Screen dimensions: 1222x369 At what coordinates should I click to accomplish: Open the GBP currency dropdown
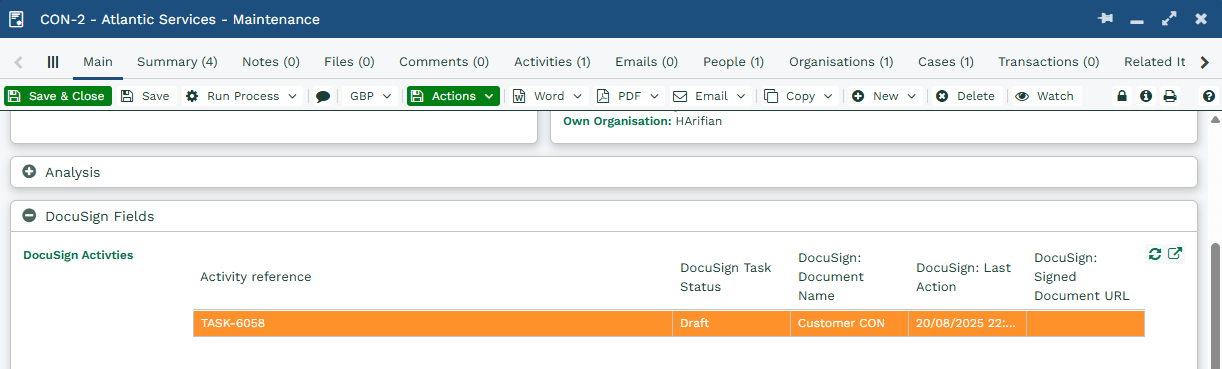370,96
